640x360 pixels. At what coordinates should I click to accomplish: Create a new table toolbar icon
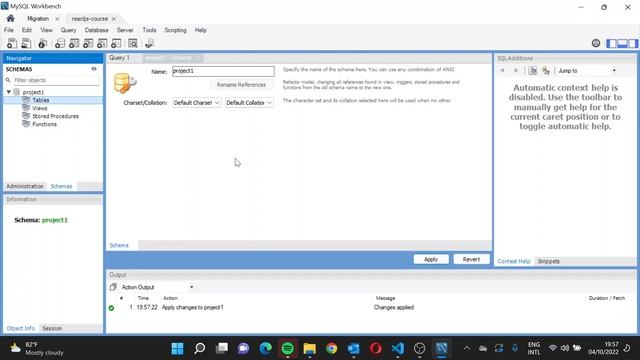74,43
